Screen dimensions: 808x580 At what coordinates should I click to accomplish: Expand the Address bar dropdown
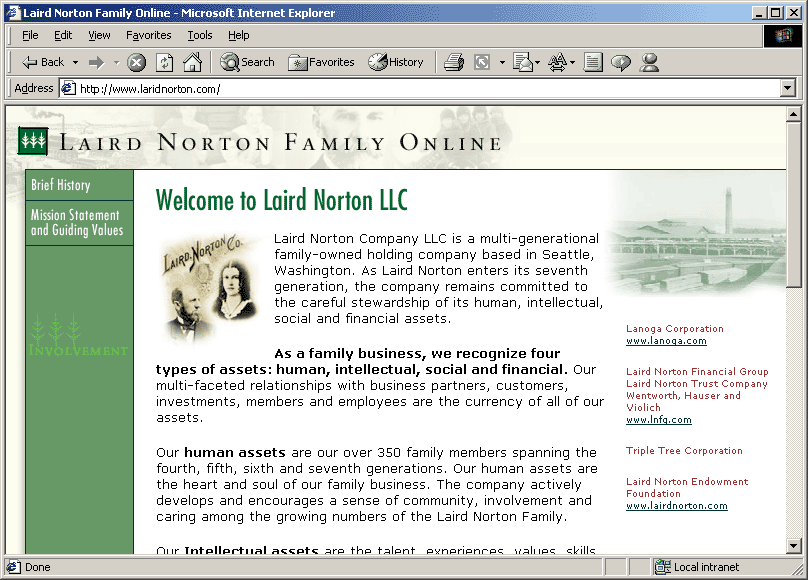787,89
